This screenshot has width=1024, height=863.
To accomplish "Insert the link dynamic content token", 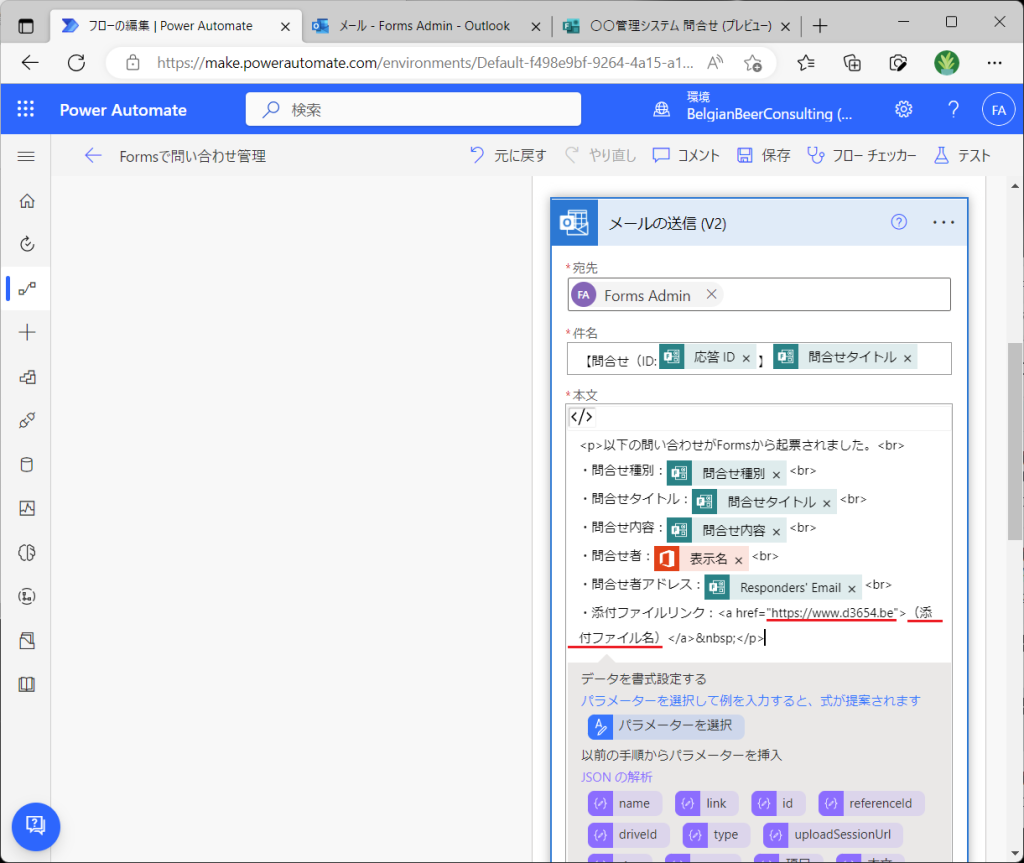I will 707,804.
